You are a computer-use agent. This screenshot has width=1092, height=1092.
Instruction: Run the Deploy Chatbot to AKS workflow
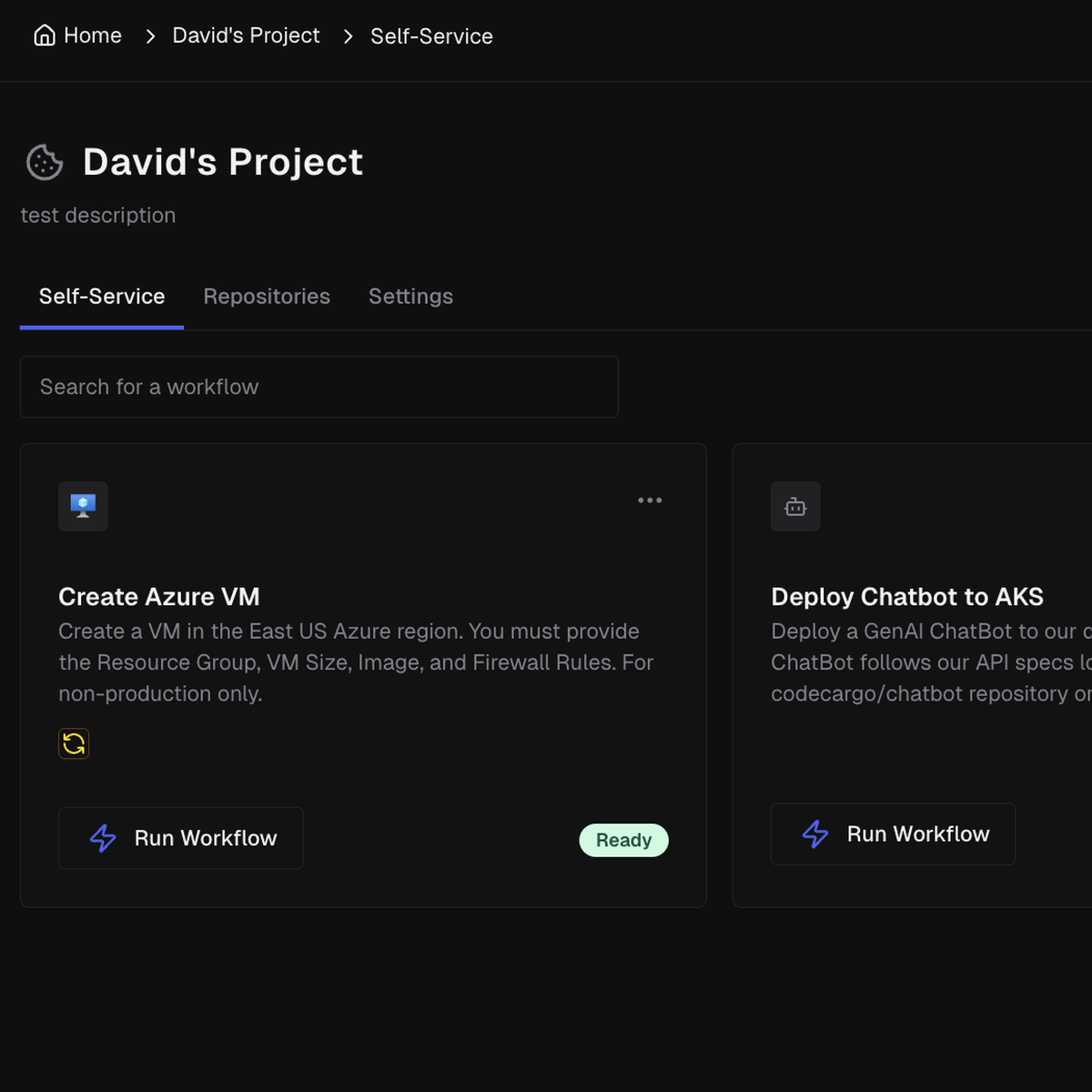[x=893, y=834]
